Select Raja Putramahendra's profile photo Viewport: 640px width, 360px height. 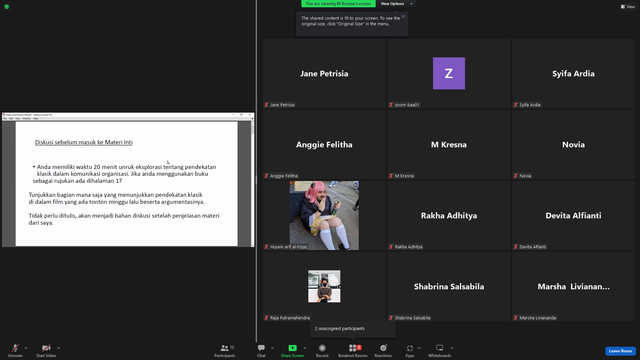click(324, 286)
